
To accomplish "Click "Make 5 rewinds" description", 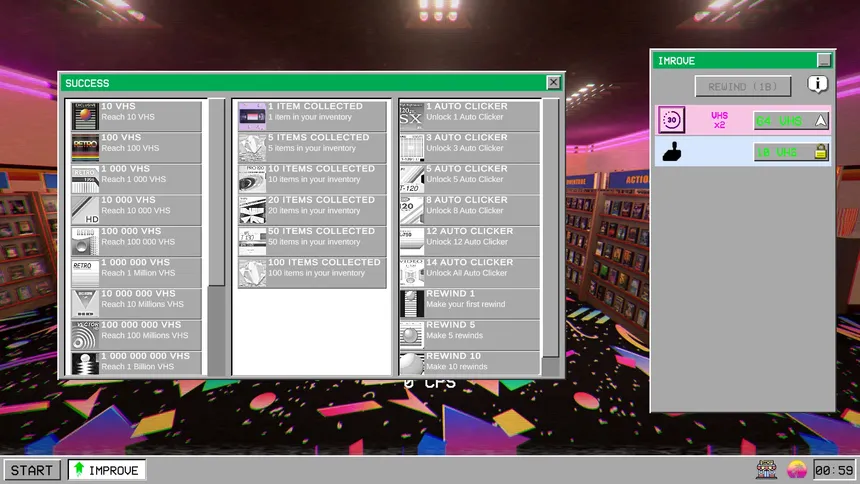I will (x=455, y=335).
